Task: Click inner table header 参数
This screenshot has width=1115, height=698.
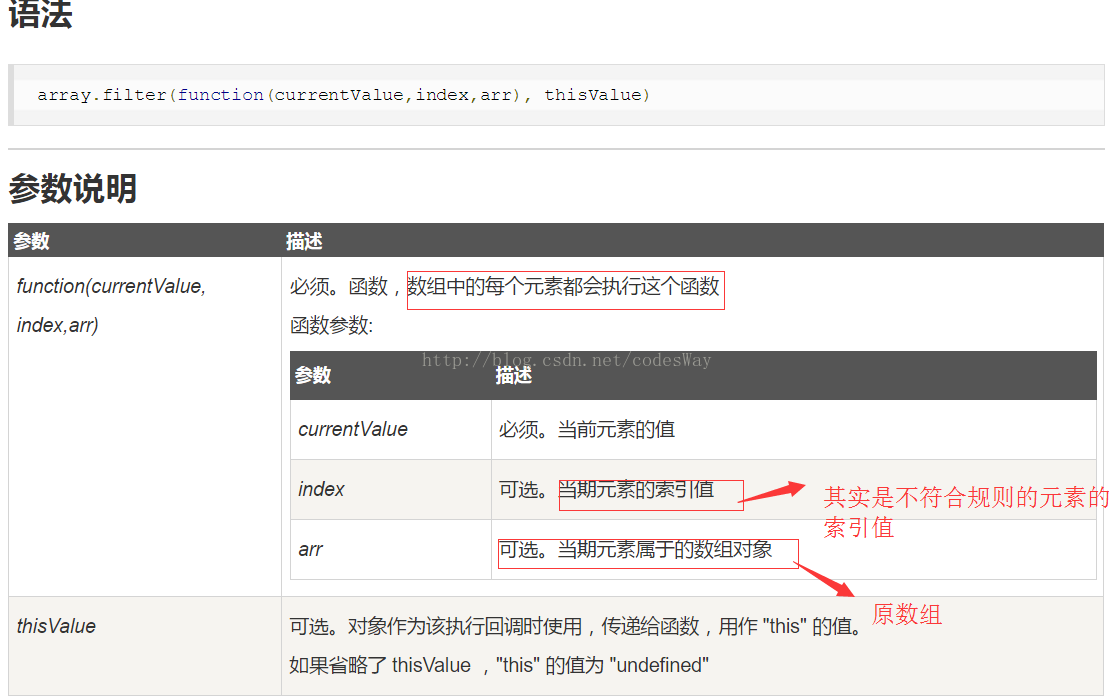Action: [313, 375]
